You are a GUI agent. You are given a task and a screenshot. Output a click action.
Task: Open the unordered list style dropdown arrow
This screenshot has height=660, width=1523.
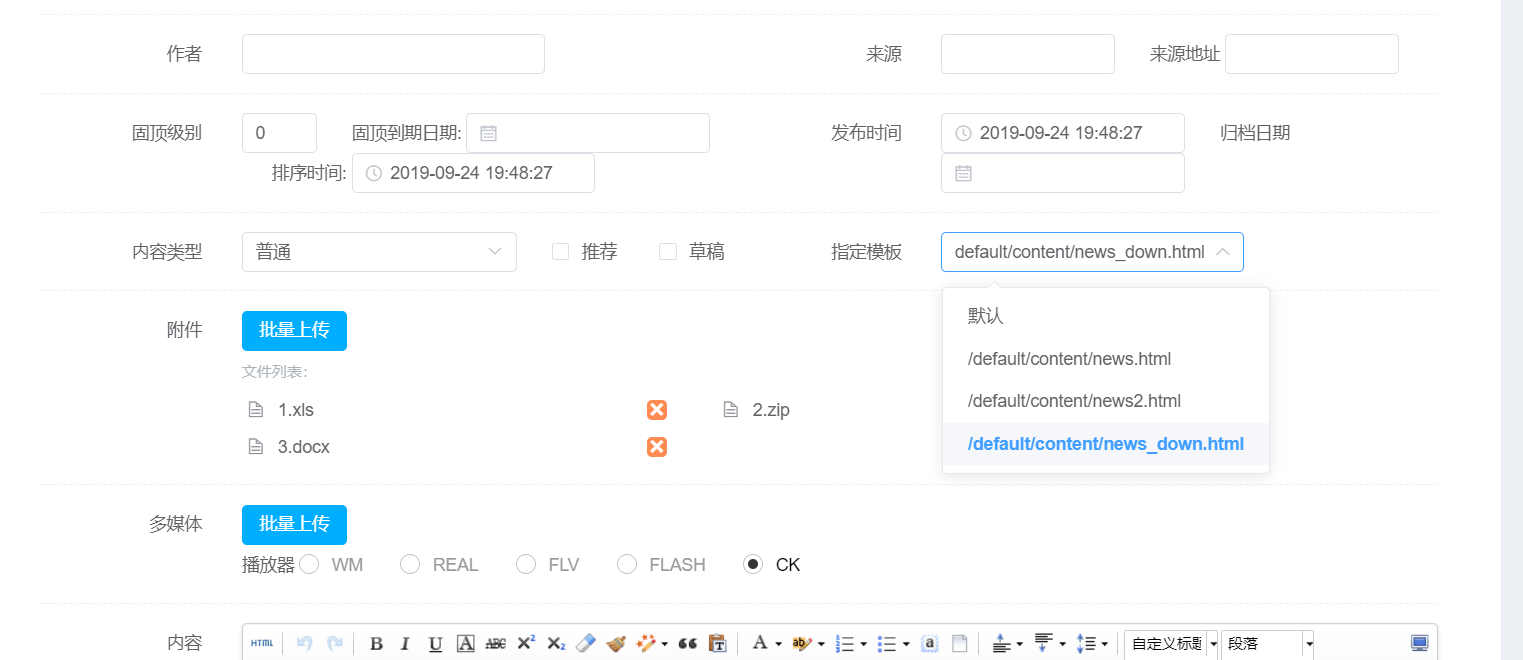(x=906, y=644)
